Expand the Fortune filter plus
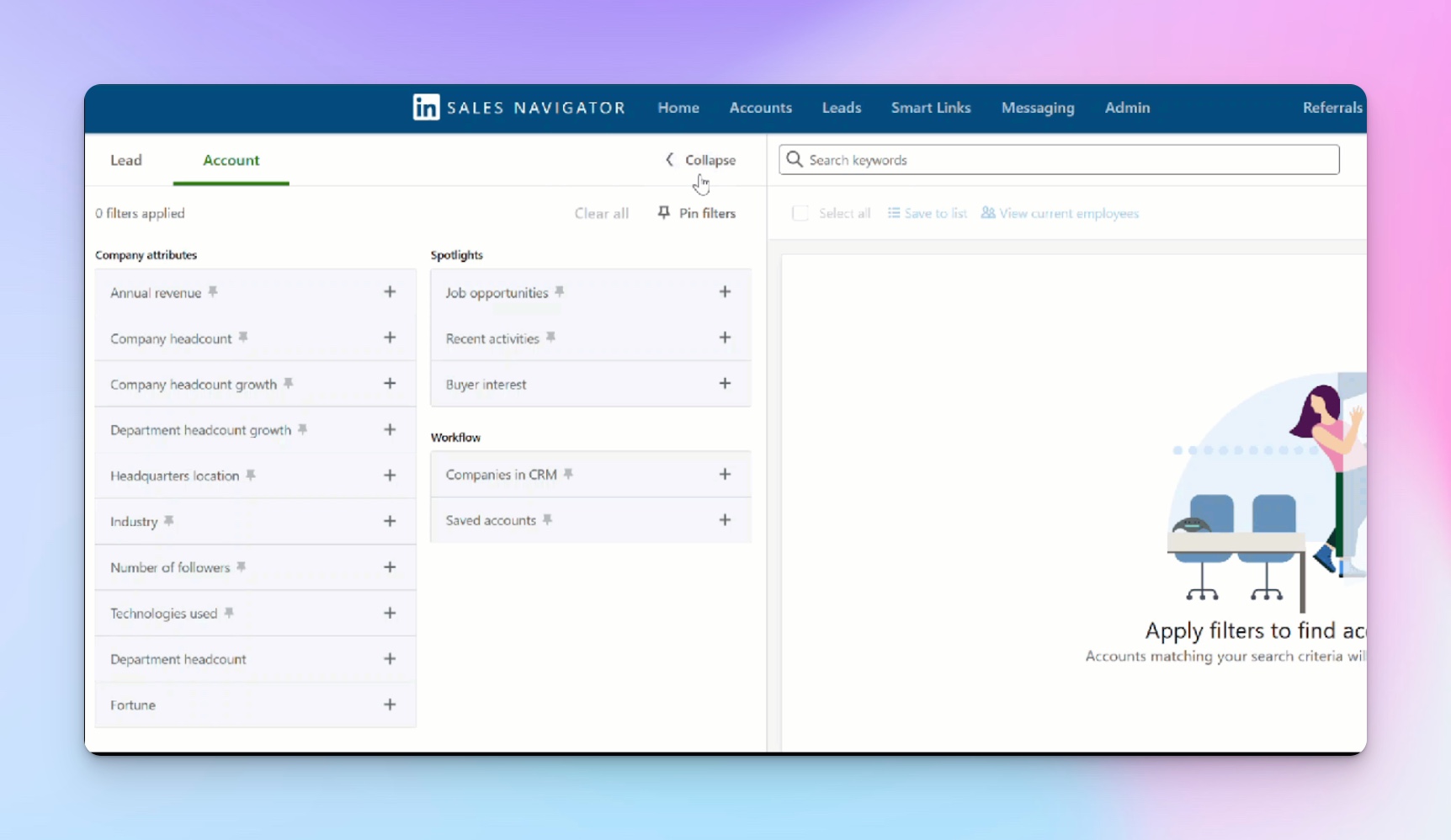 click(x=390, y=704)
